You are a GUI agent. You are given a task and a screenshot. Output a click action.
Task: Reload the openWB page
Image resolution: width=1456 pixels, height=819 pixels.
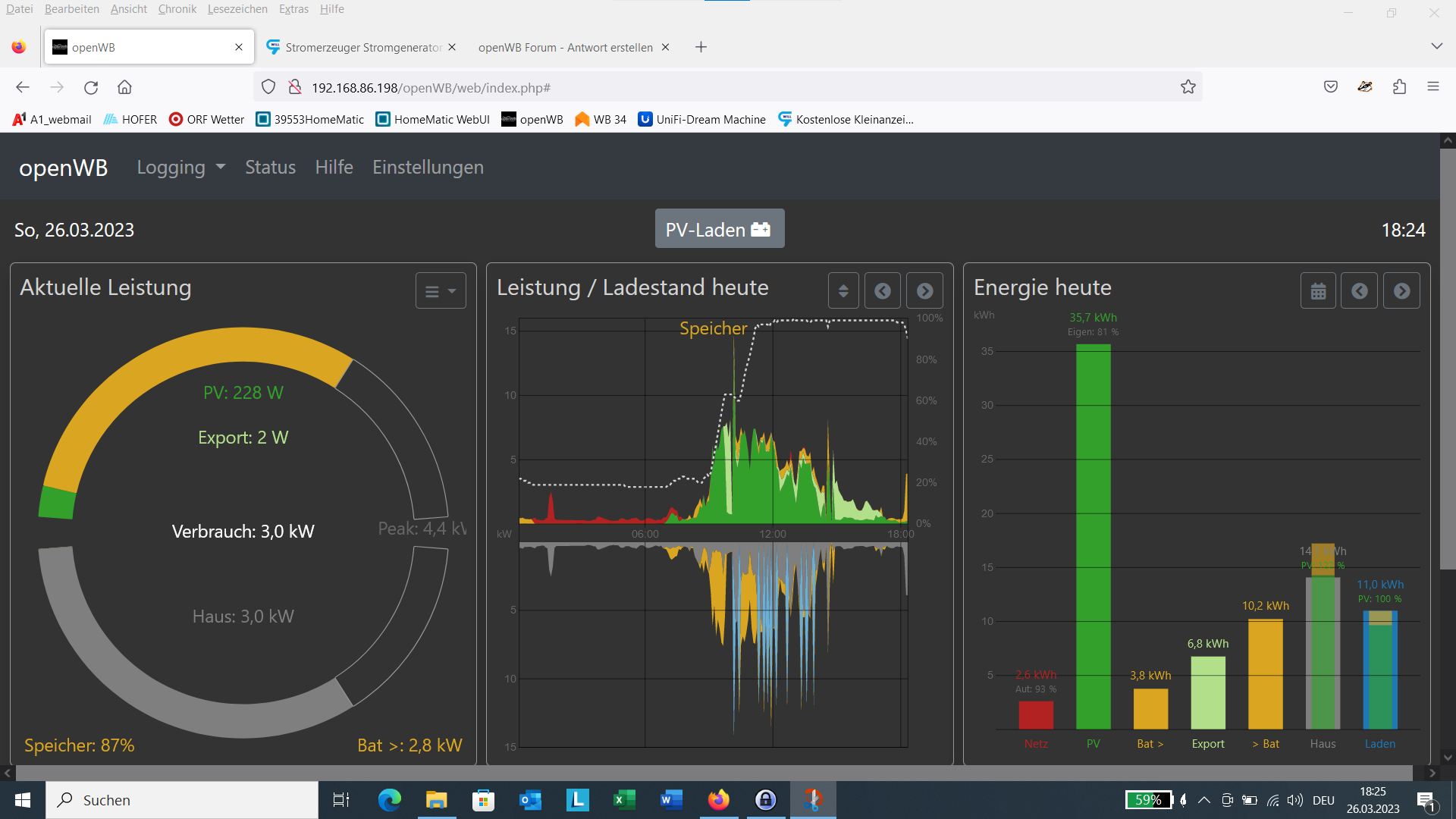coord(91,87)
